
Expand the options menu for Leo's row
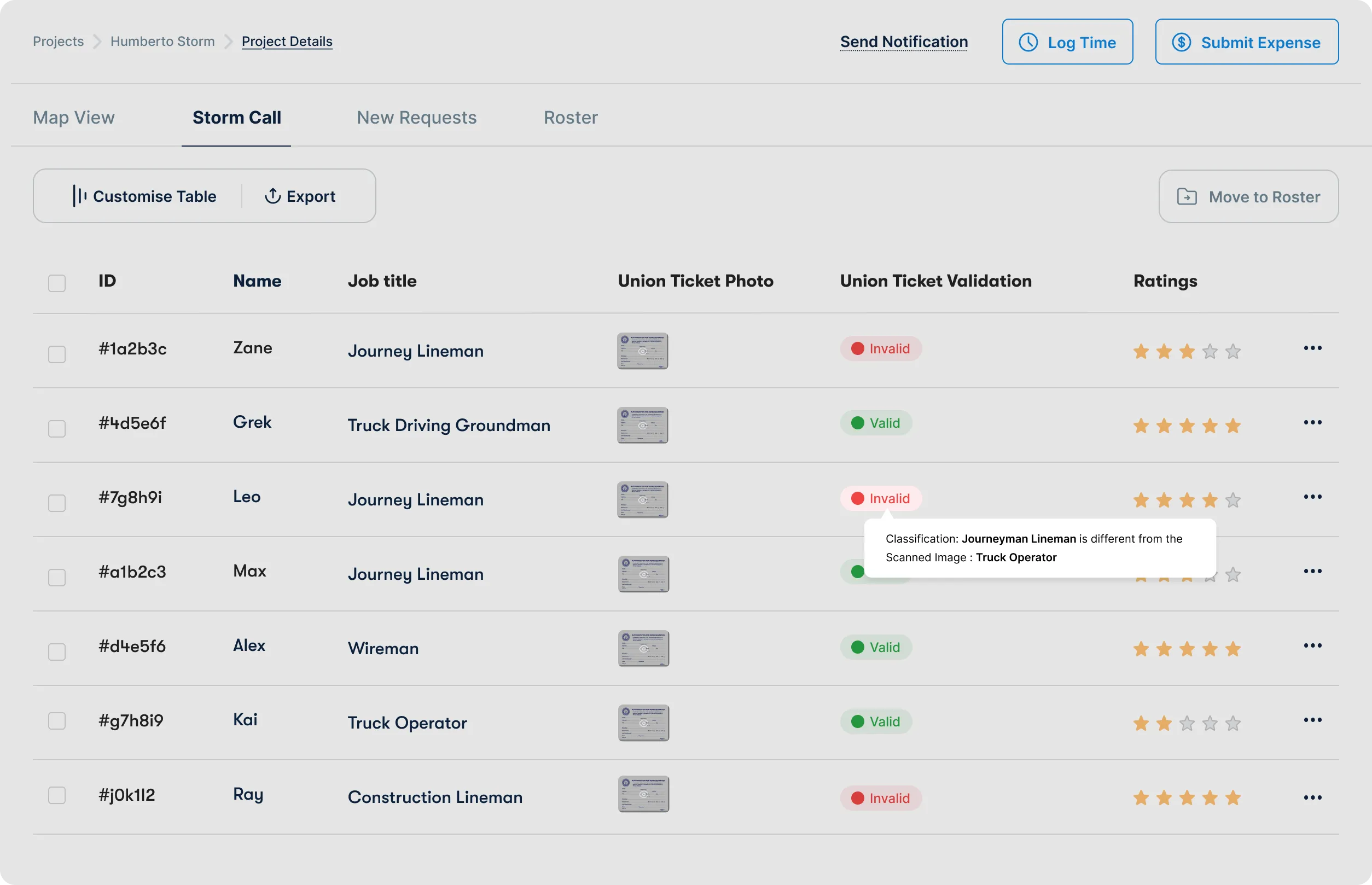[x=1312, y=497]
